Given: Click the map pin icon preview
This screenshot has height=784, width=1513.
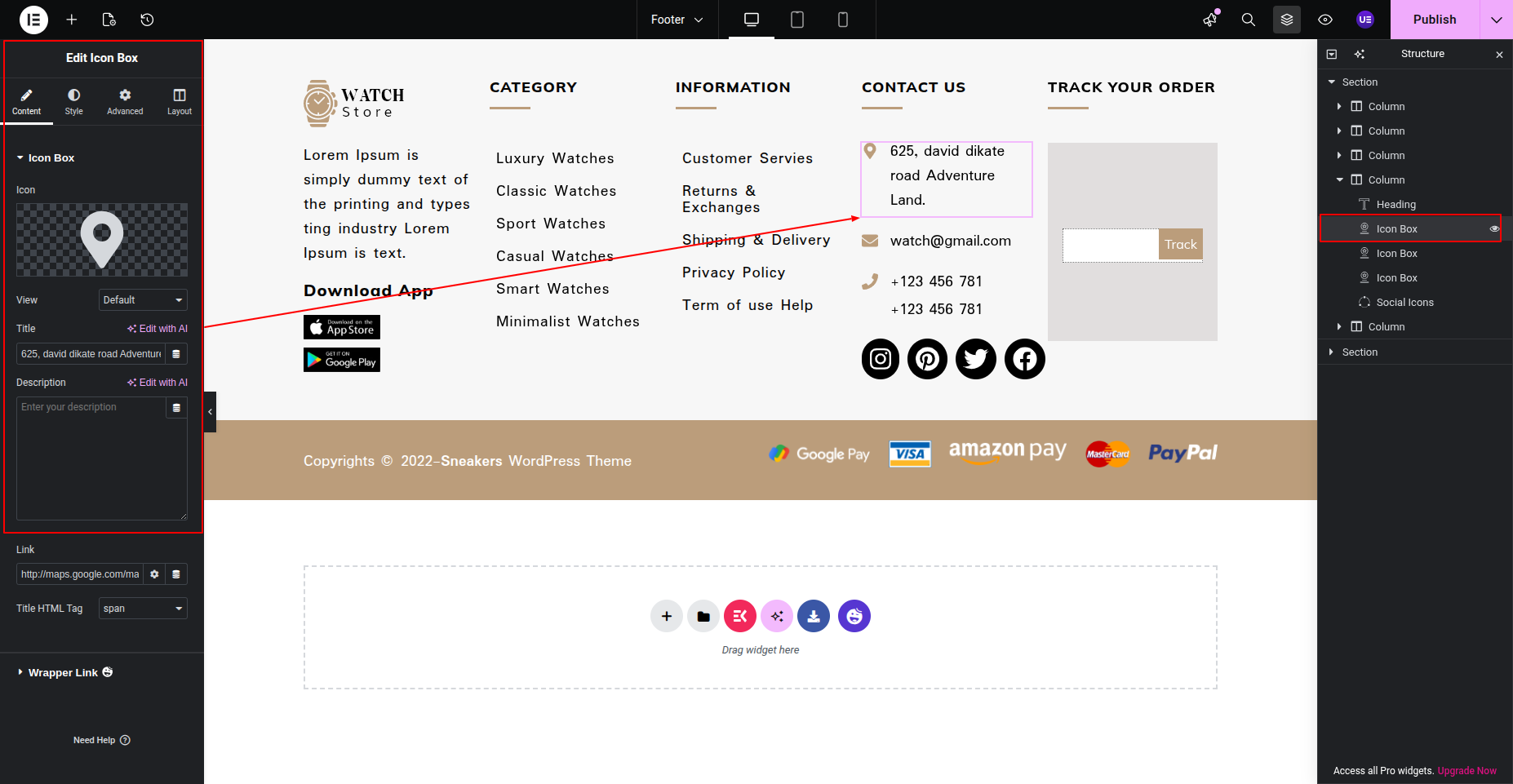Looking at the screenshot, I should tap(102, 240).
